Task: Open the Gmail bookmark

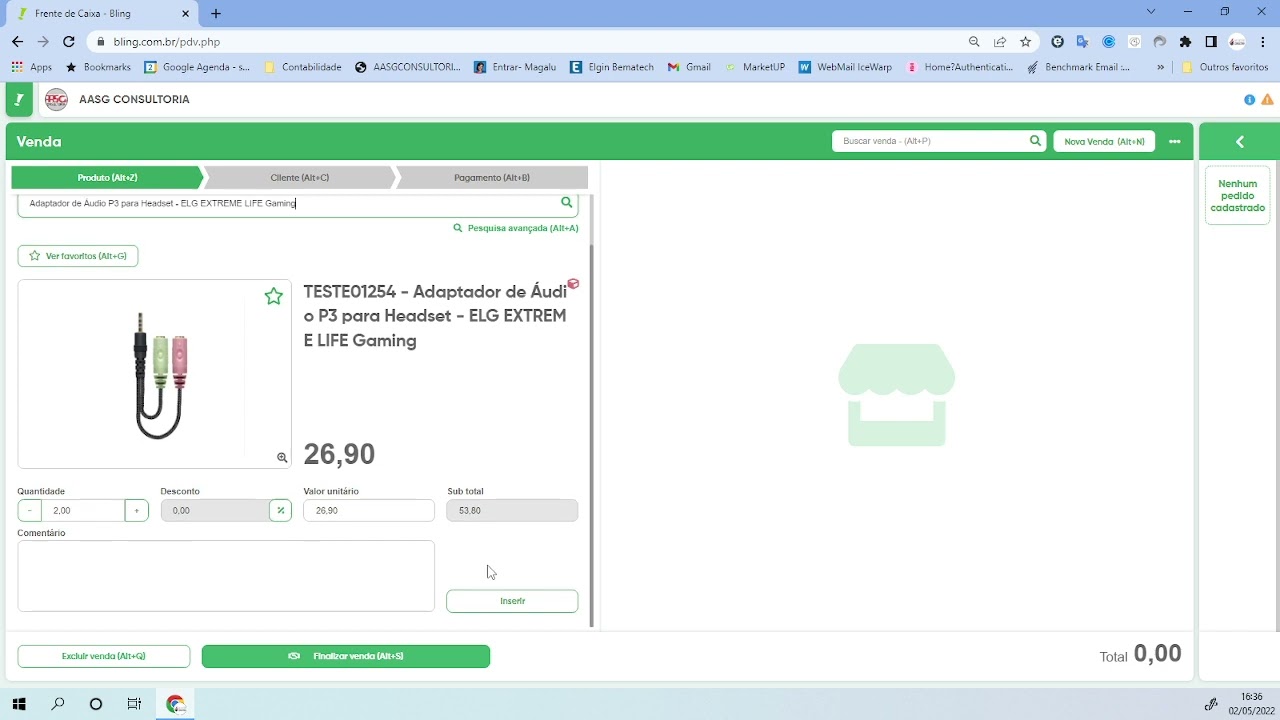Action: [x=689, y=67]
